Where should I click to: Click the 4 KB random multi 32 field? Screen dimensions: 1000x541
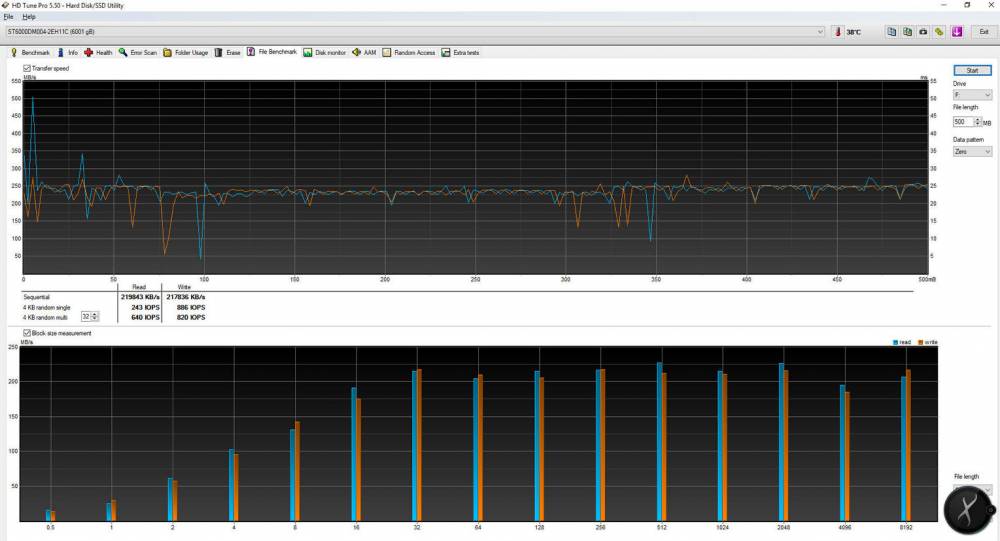85,316
